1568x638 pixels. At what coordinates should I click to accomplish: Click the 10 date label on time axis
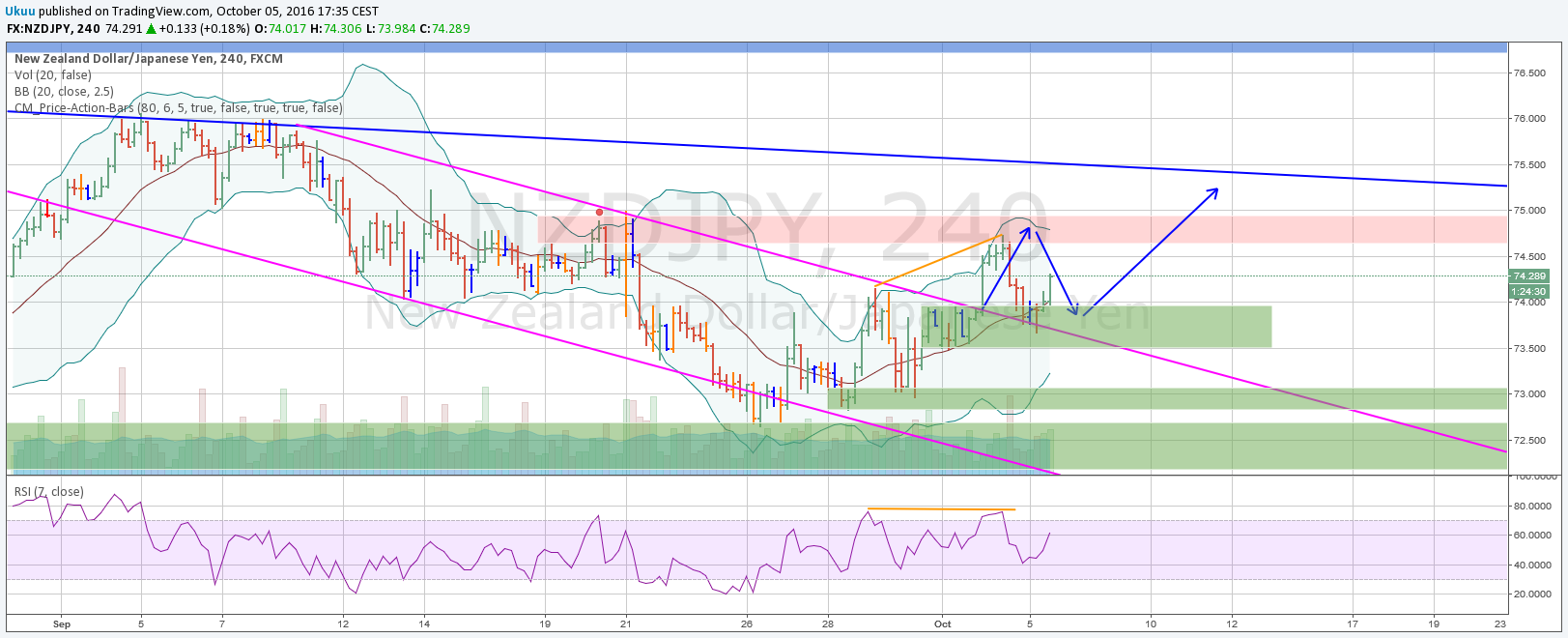pyautogui.click(x=1151, y=624)
